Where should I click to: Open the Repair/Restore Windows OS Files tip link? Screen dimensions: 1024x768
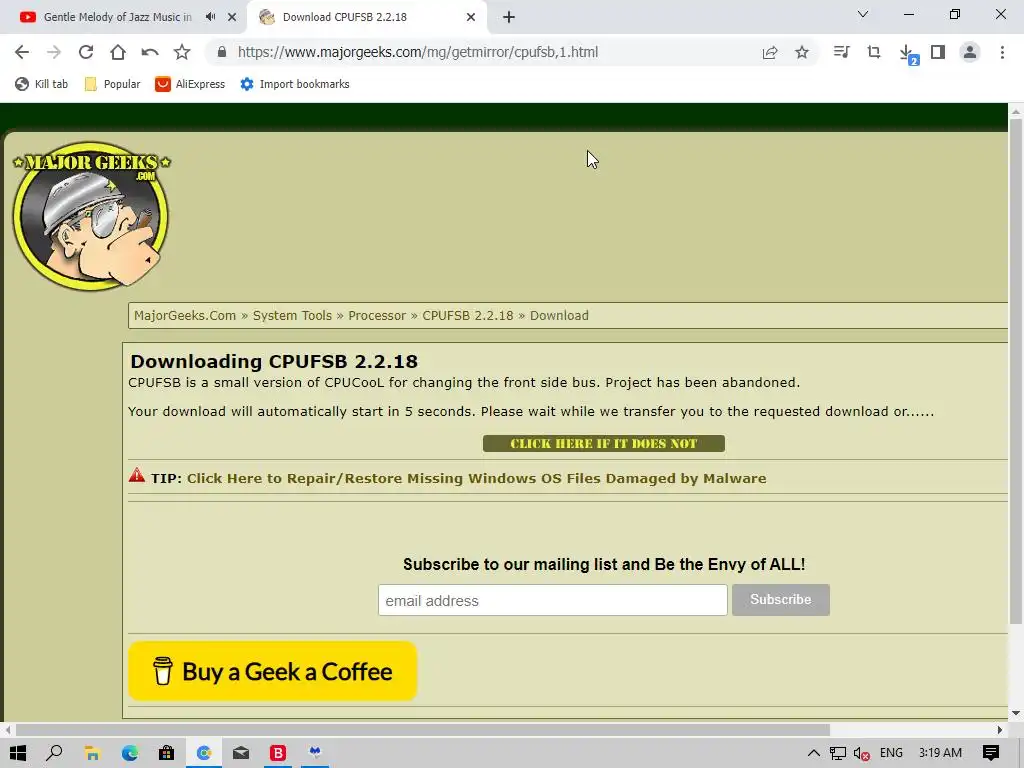click(x=477, y=478)
